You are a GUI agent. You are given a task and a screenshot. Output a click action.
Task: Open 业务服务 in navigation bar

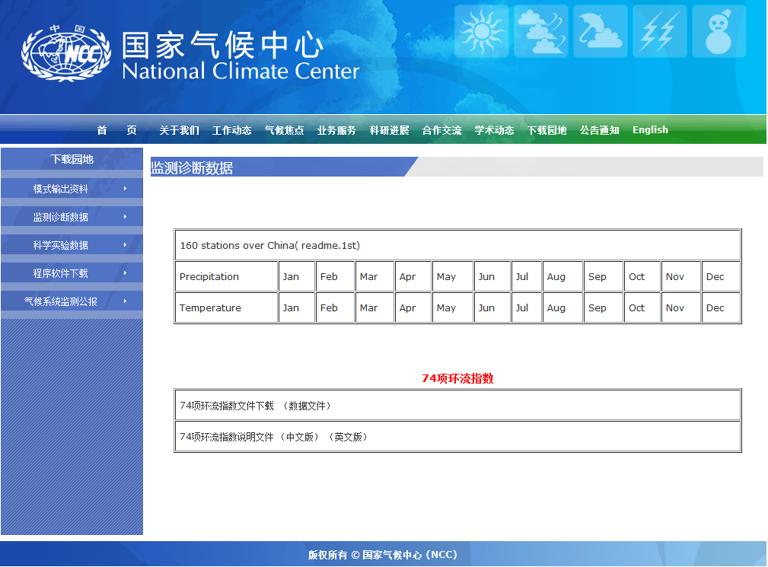(336, 130)
